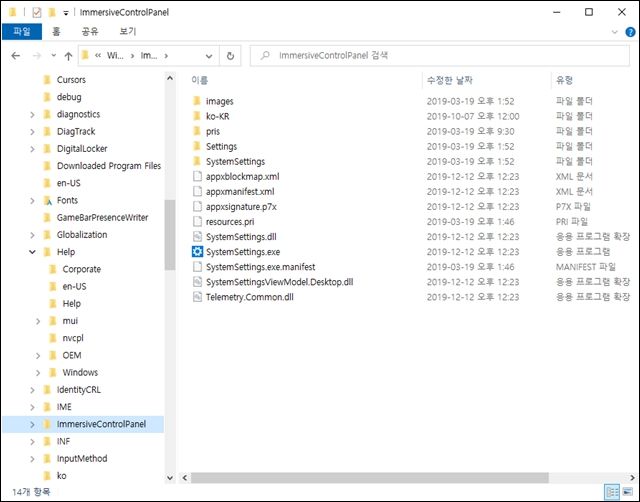
Task: Click the resources.pri file icon
Action: pyautogui.click(x=197, y=222)
